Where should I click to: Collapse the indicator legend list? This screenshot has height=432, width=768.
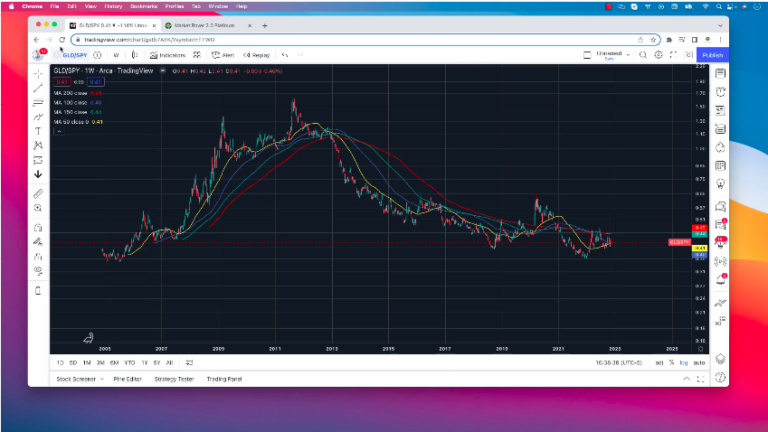59,131
